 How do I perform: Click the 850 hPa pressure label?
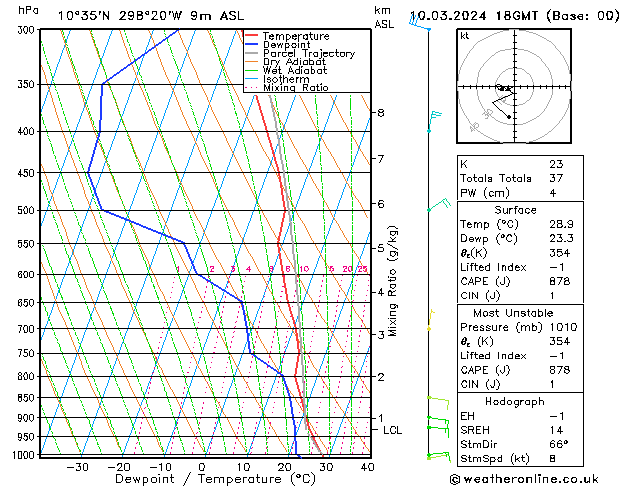pos(28,398)
